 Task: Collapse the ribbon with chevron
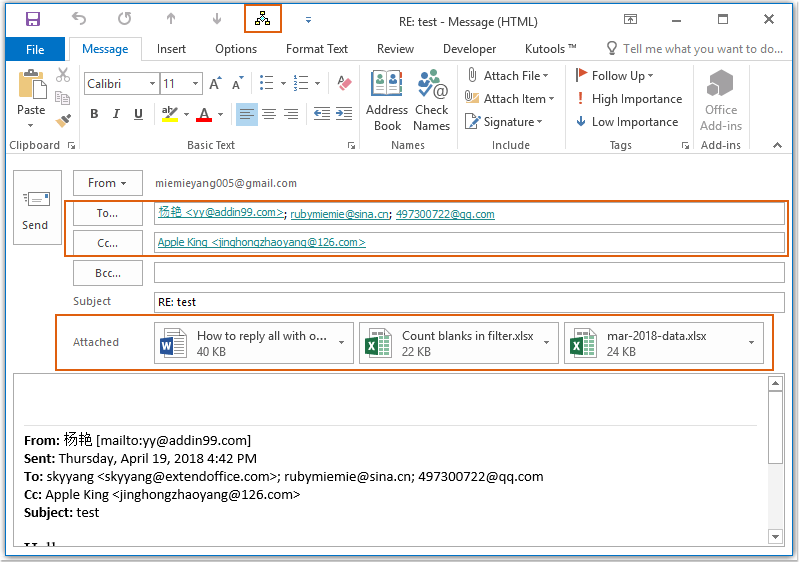pos(777,145)
